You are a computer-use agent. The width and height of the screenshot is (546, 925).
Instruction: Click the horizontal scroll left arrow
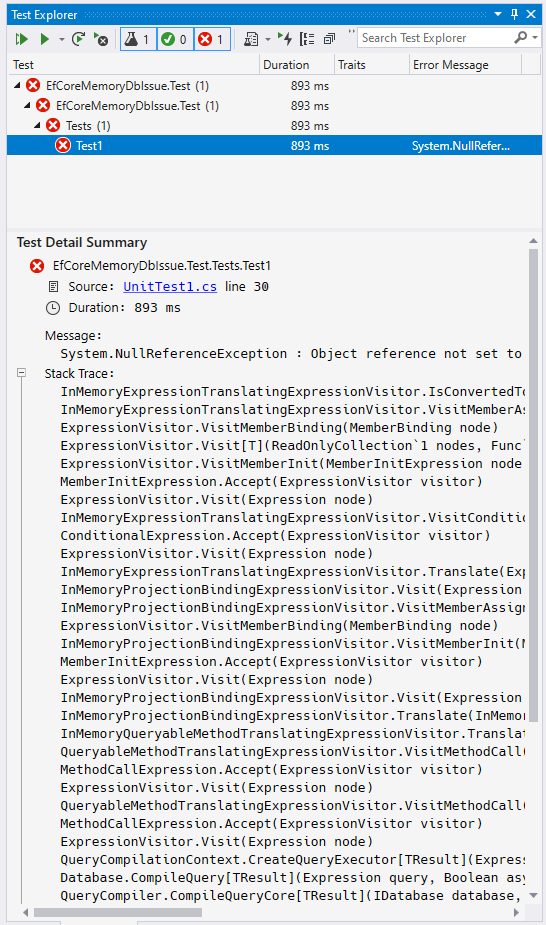click(27, 913)
